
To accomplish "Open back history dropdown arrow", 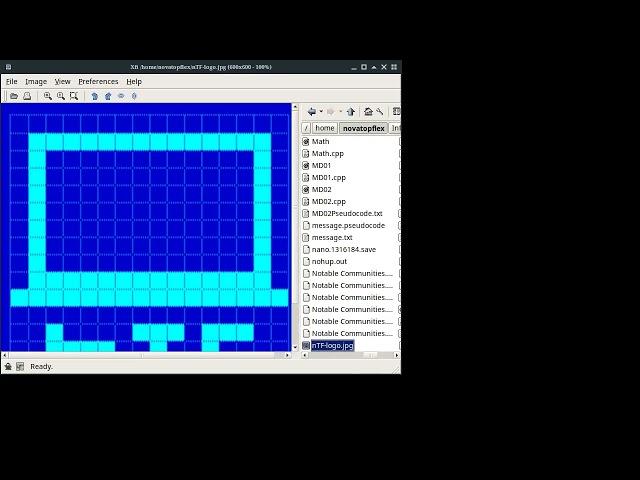I will [x=321, y=111].
